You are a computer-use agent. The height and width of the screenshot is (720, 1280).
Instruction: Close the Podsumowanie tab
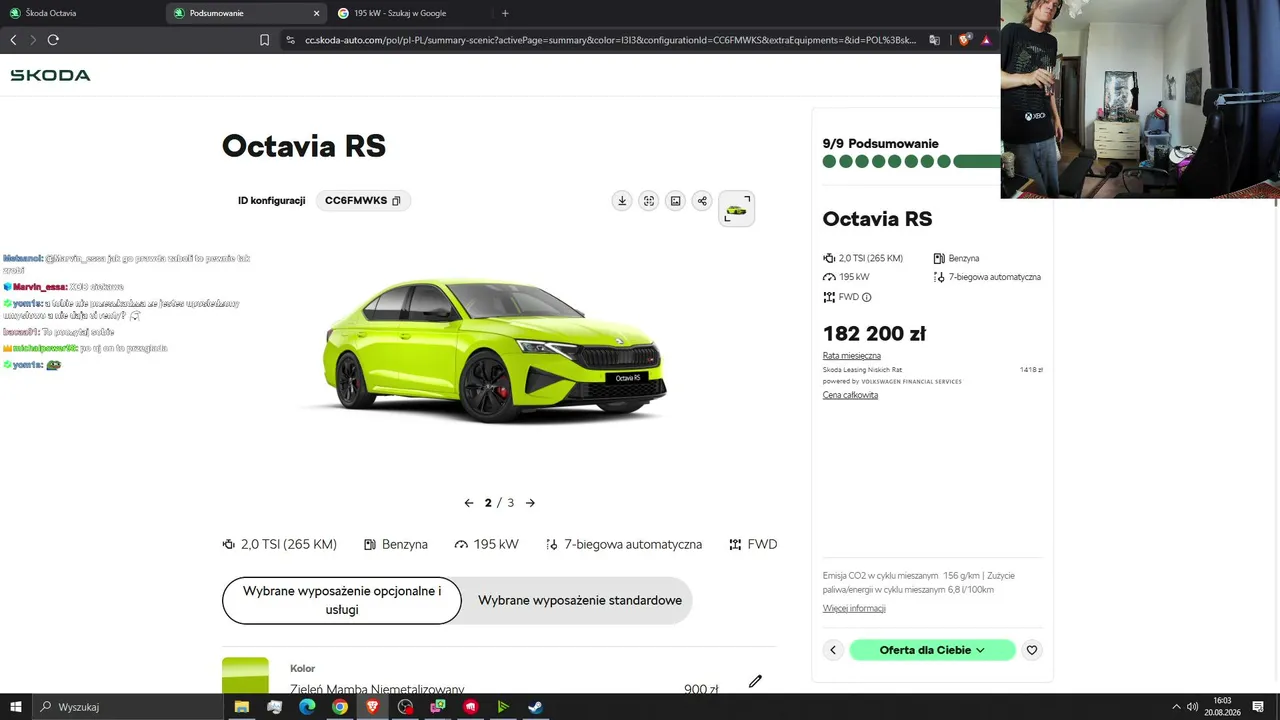tap(317, 13)
